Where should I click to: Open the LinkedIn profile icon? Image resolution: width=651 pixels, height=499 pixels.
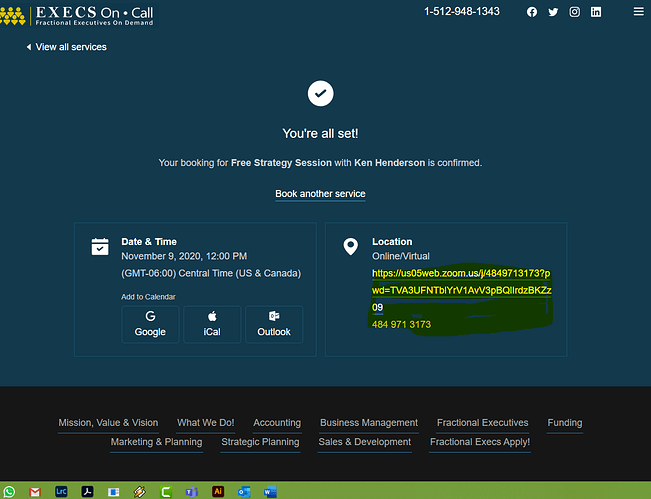pyautogui.click(x=596, y=12)
